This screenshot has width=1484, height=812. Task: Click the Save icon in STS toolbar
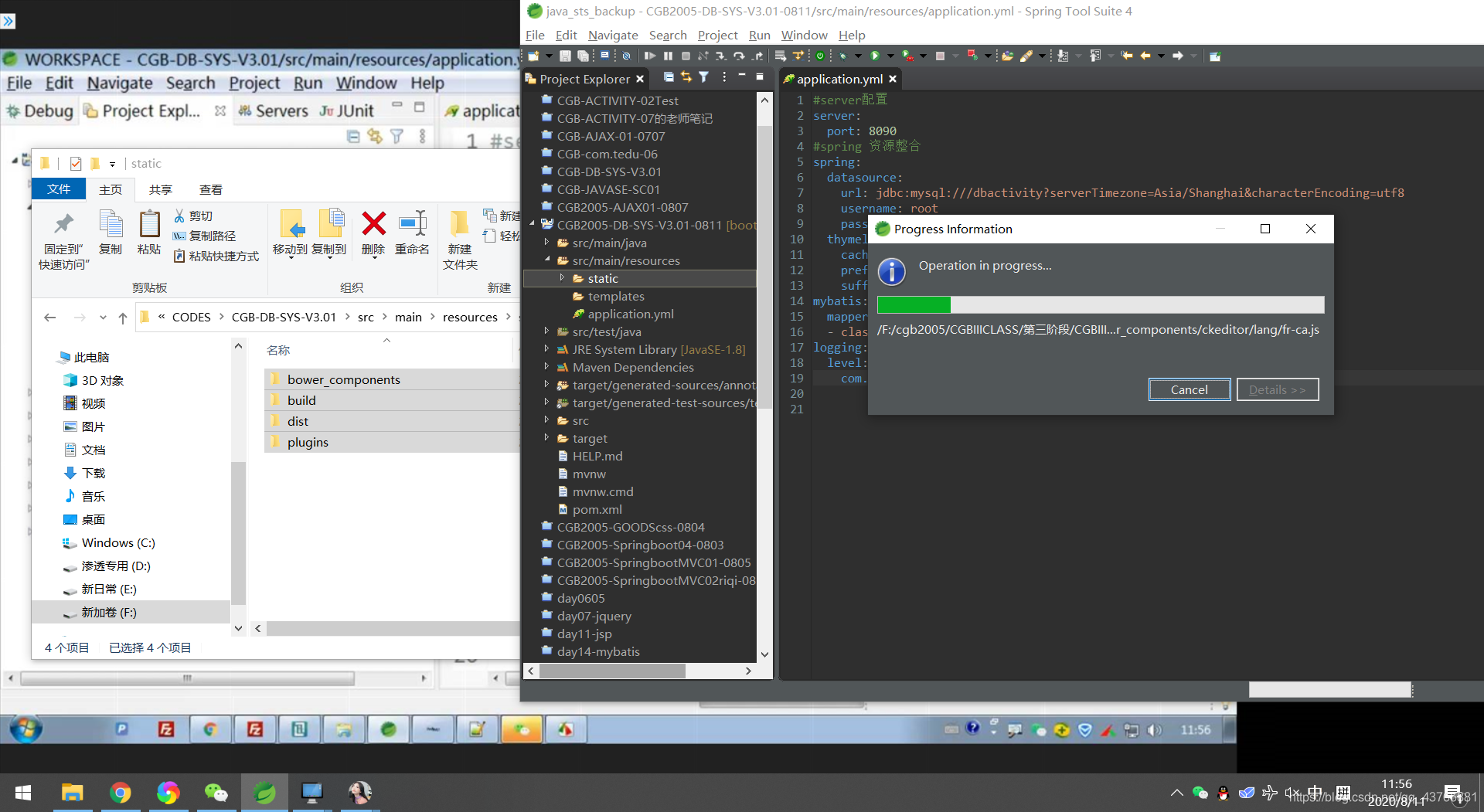tap(565, 56)
